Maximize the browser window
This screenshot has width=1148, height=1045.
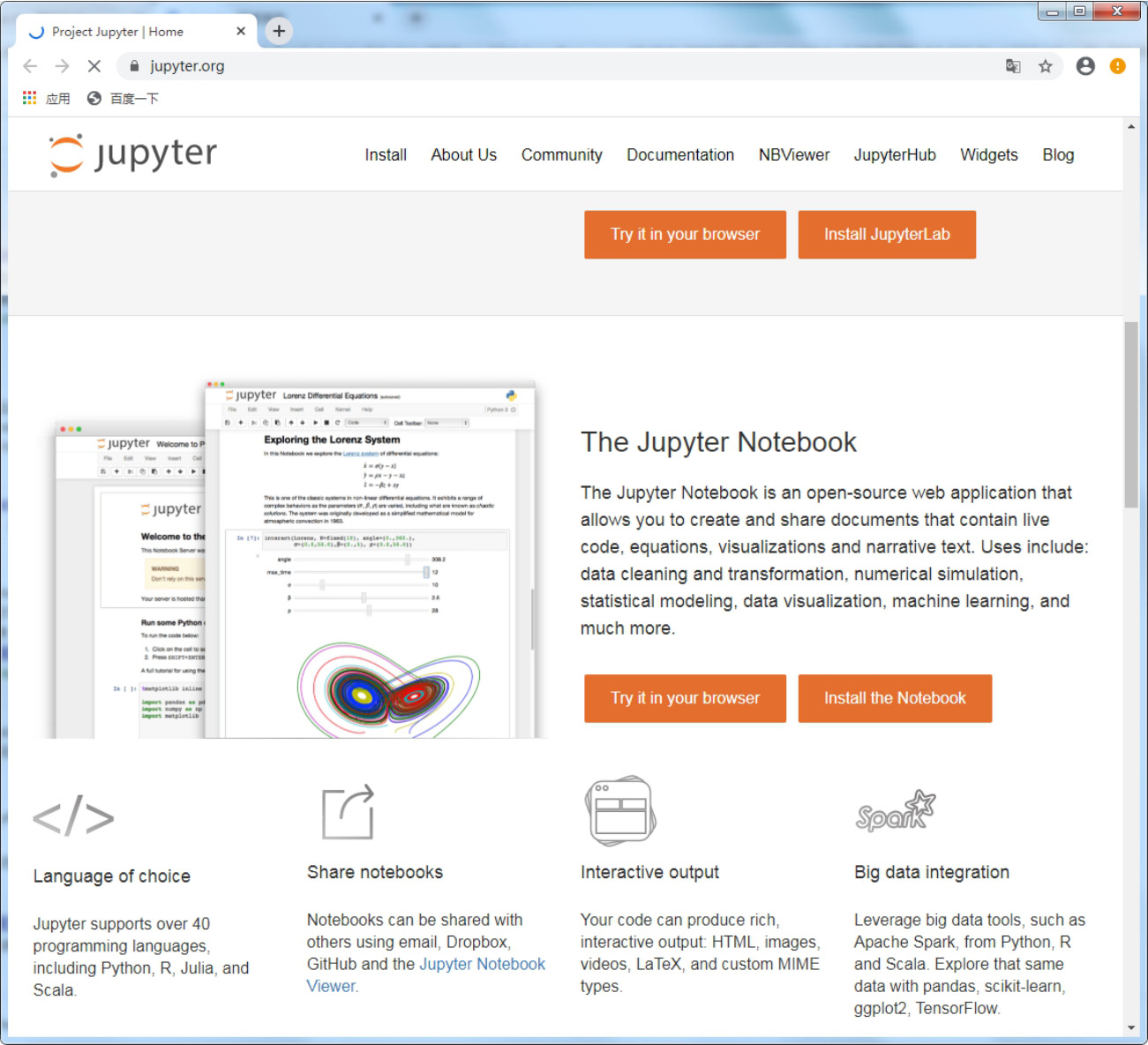1079,11
